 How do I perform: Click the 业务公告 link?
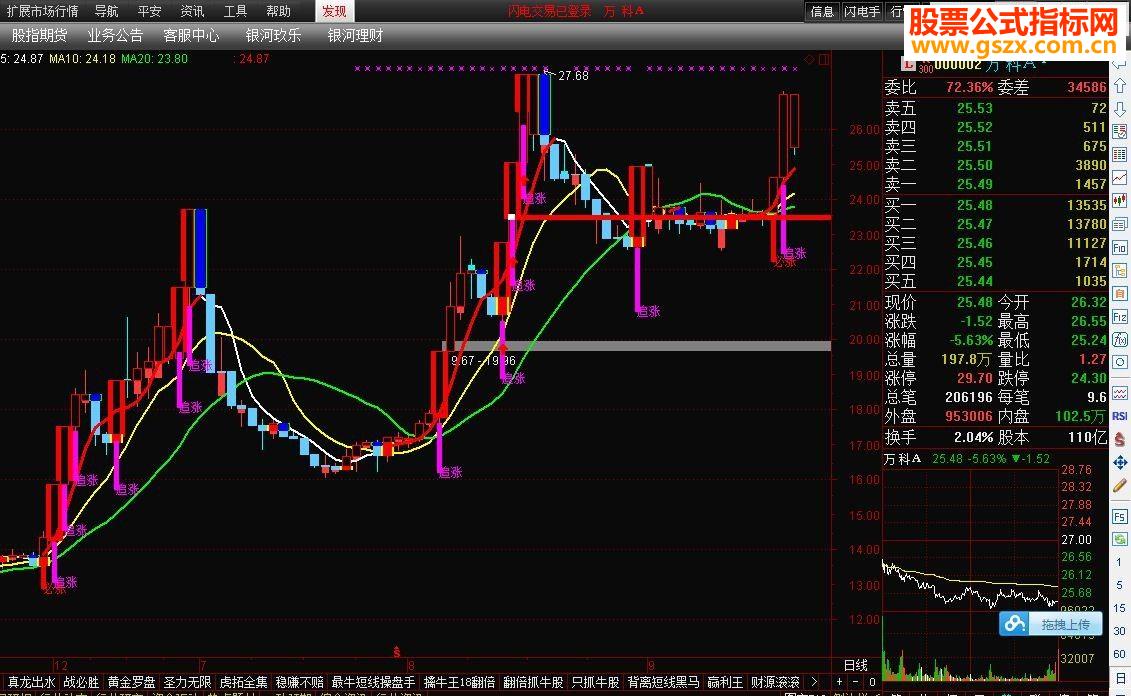pyautogui.click(x=115, y=35)
